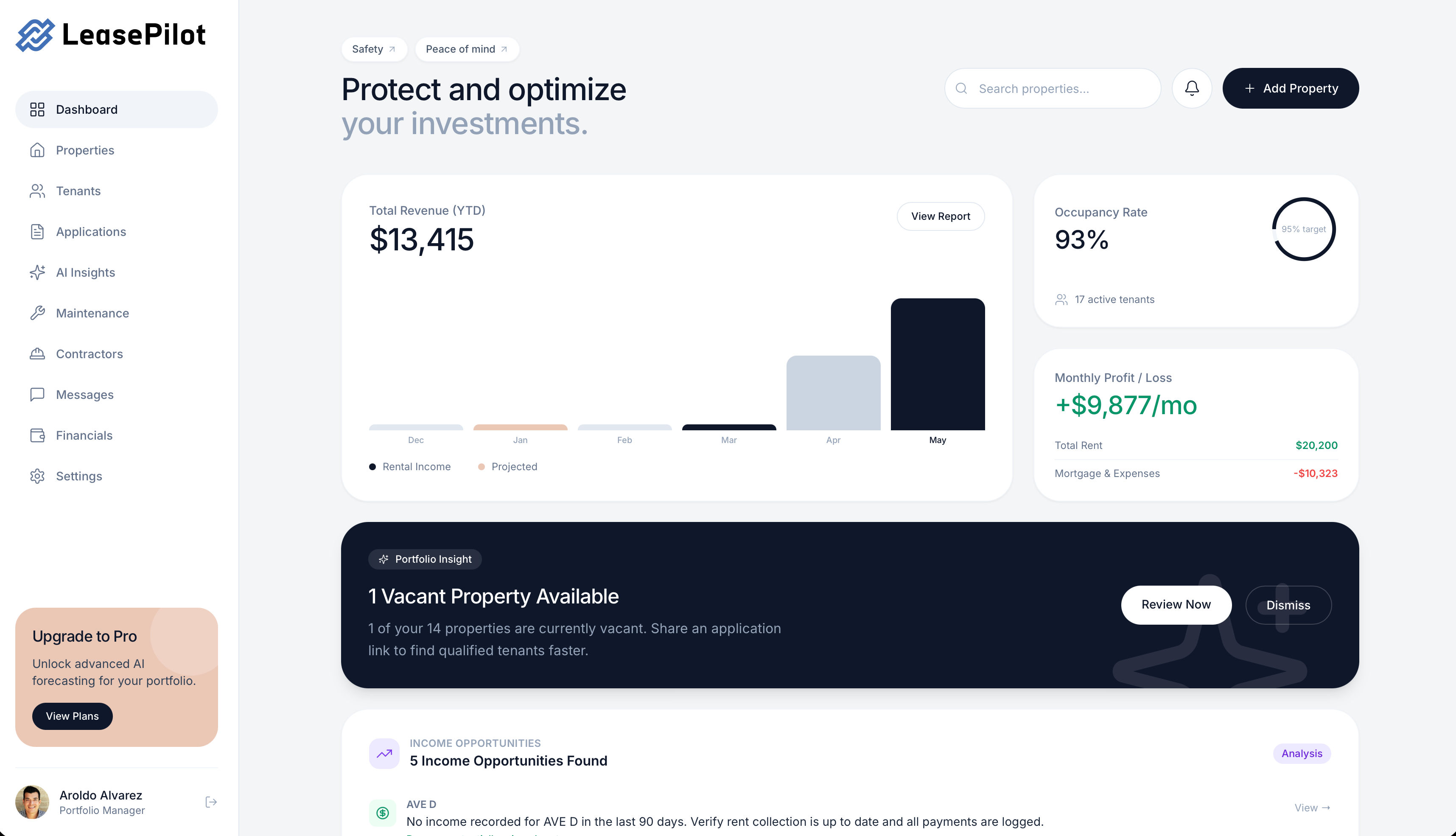Navigate to Applications
Screen dimensions: 1456x836
click(117, 232)
